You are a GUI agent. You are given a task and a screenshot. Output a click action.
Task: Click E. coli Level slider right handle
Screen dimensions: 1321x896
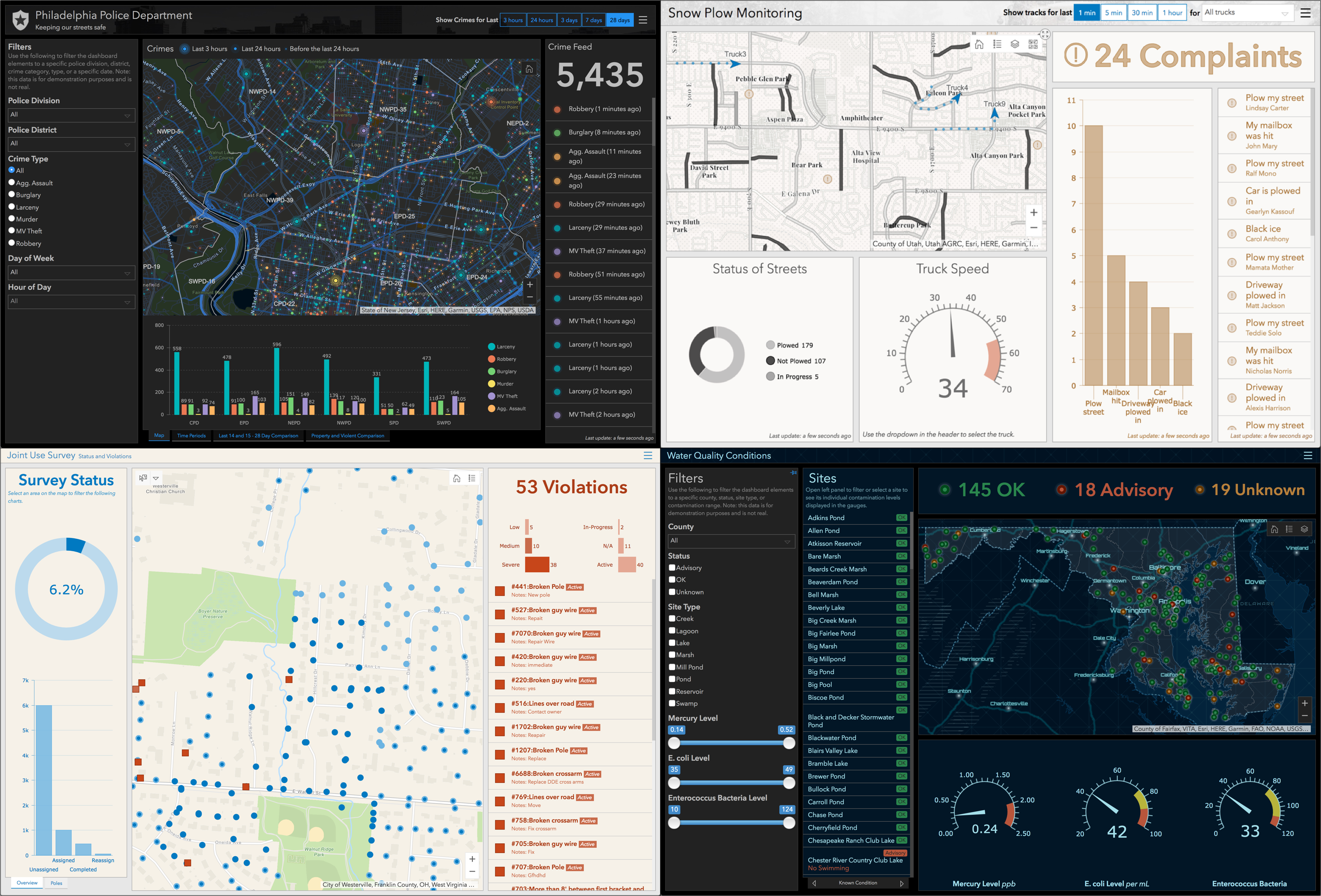[789, 783]
